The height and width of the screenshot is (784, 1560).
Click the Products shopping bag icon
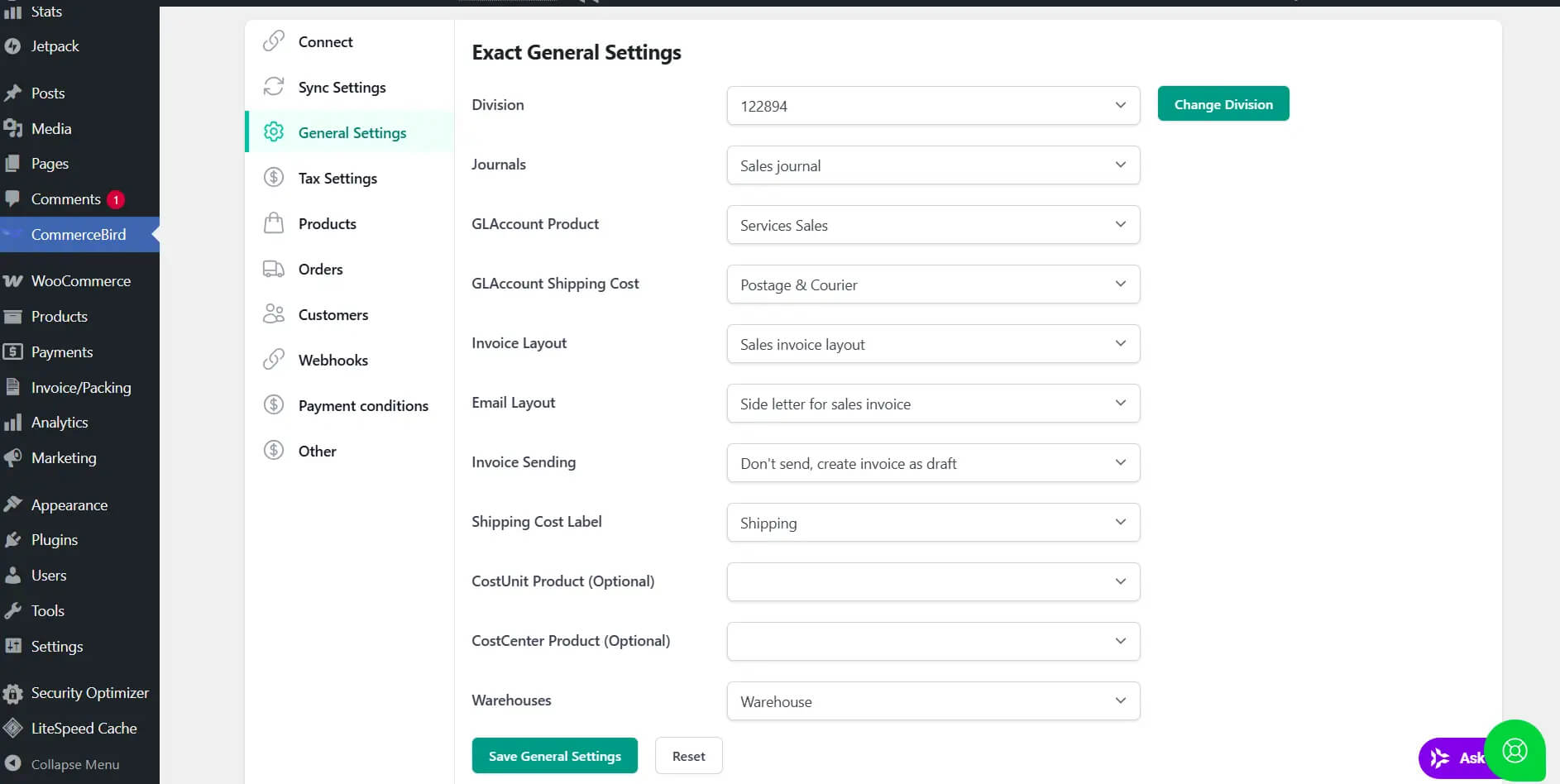(x=274, y=223)
